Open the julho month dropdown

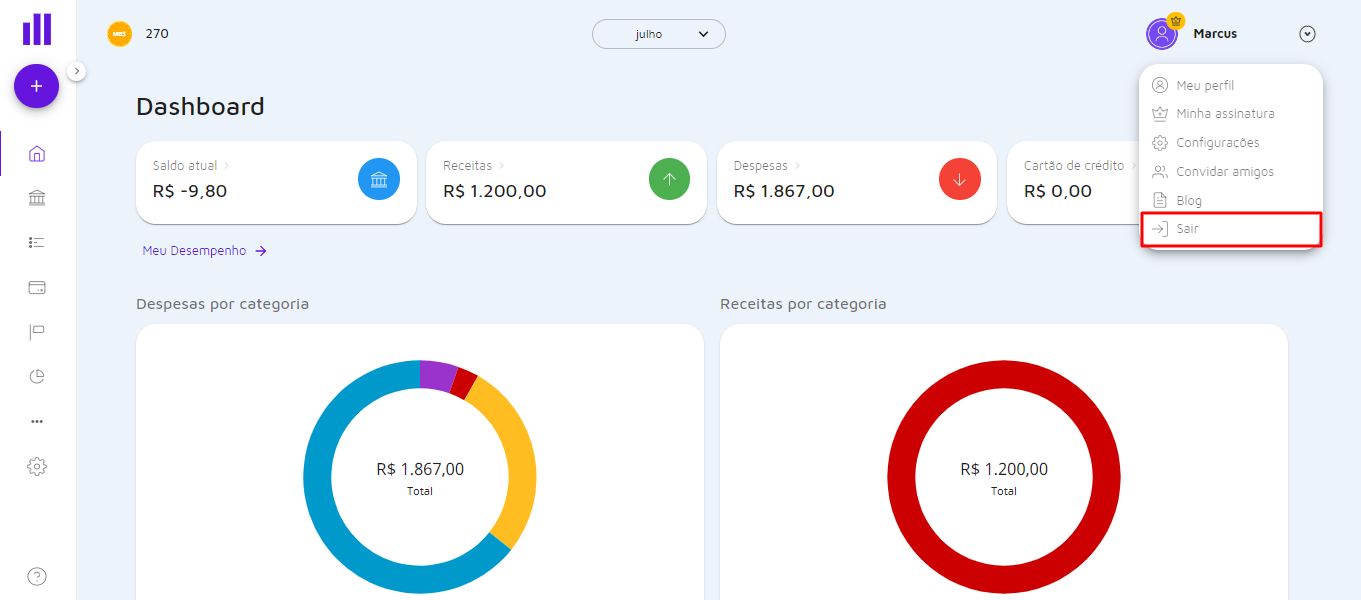click(x=658, y=34)
